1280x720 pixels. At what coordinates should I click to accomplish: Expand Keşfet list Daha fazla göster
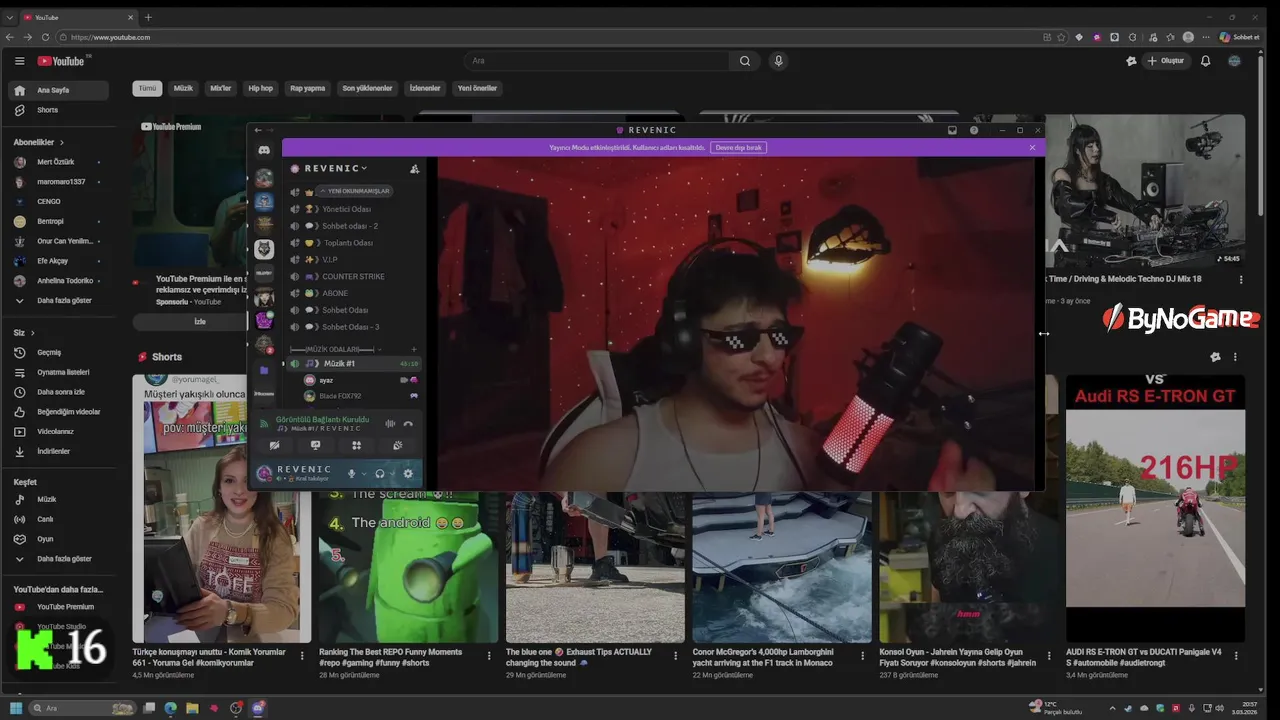click(64, 559)
